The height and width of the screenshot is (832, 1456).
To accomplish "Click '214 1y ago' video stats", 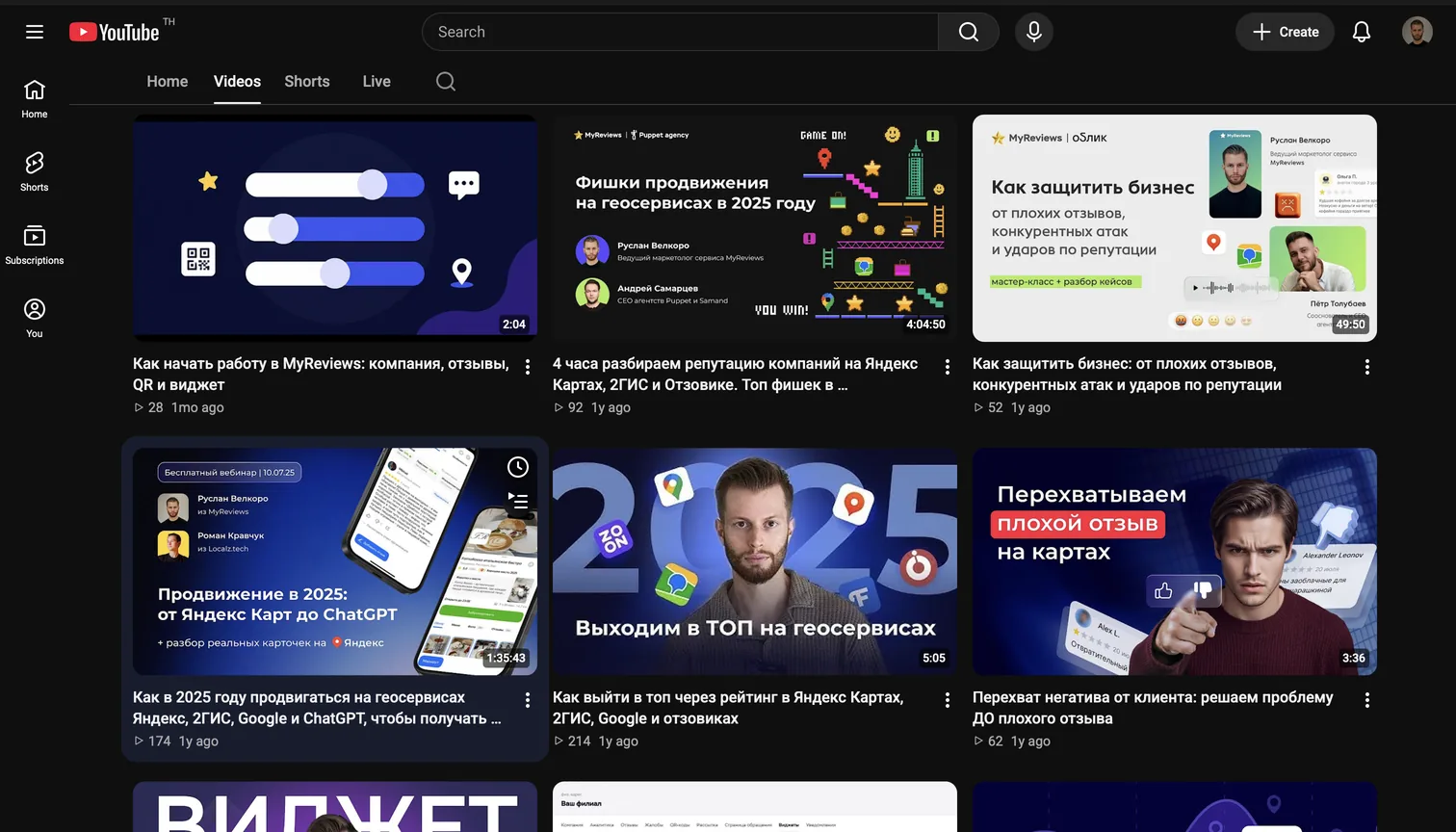I will (x=596, y=741).
